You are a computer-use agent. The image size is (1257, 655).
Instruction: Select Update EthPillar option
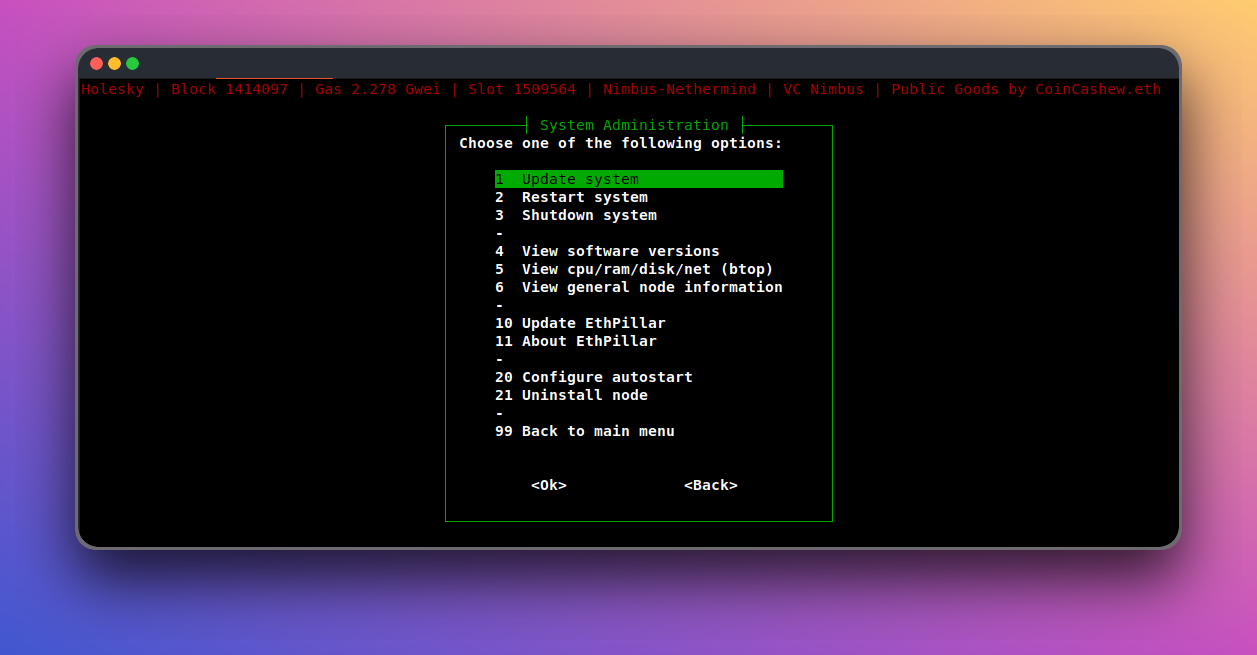pyautogui.click(x=593, y=323)
